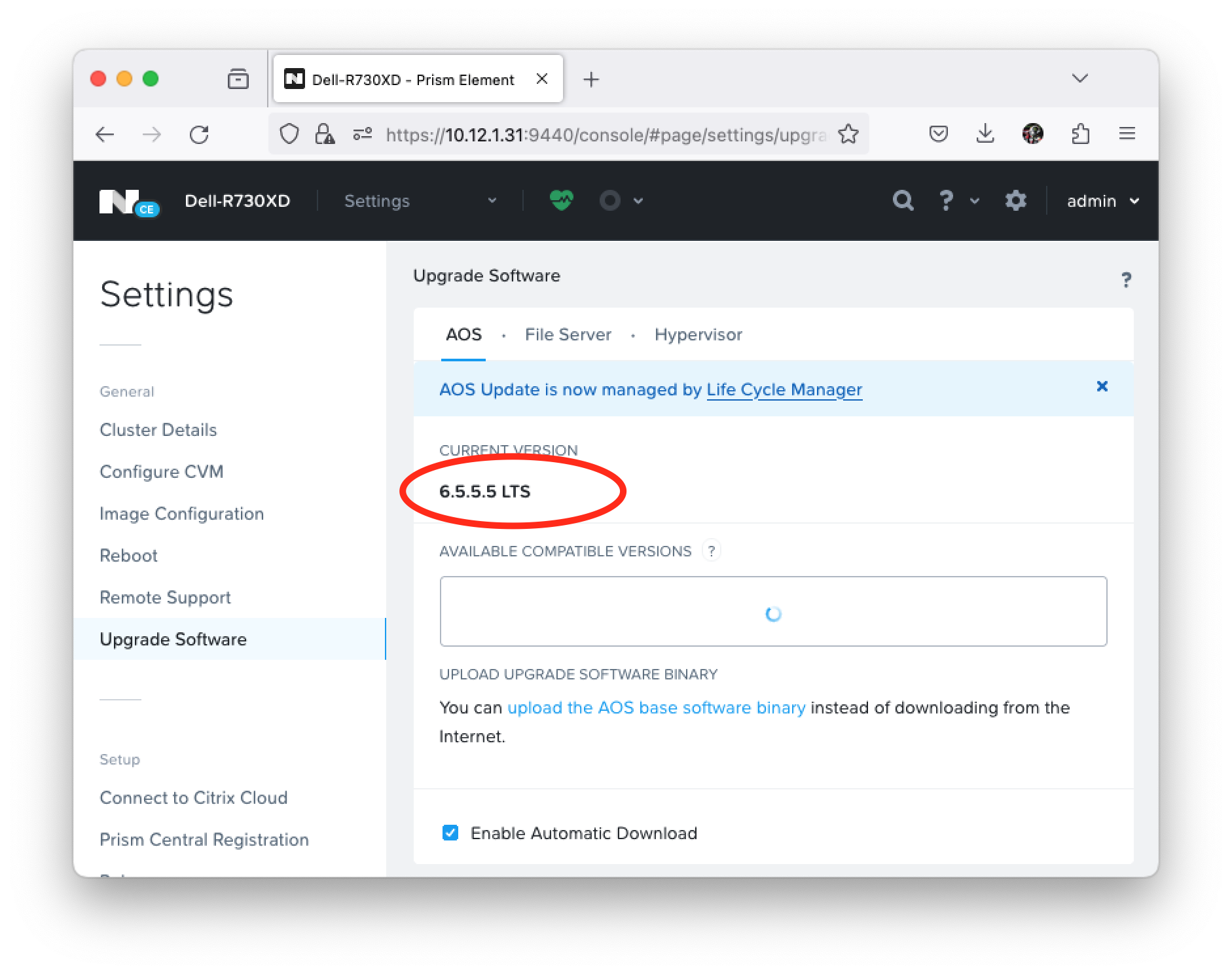Open the Pocket save icon

938,134
